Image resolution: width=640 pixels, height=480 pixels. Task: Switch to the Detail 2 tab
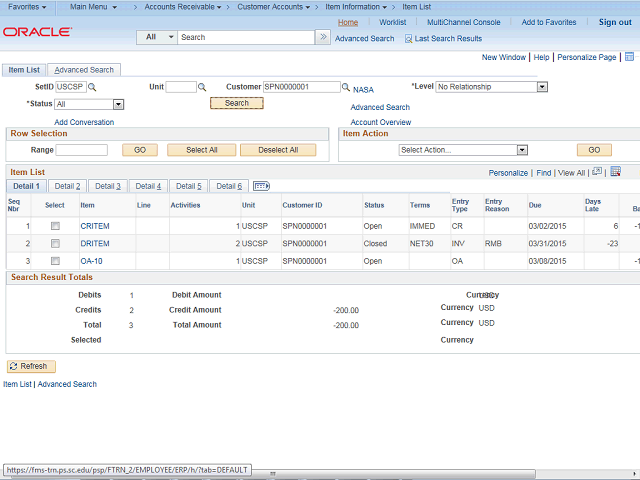[x=67, y=186]
